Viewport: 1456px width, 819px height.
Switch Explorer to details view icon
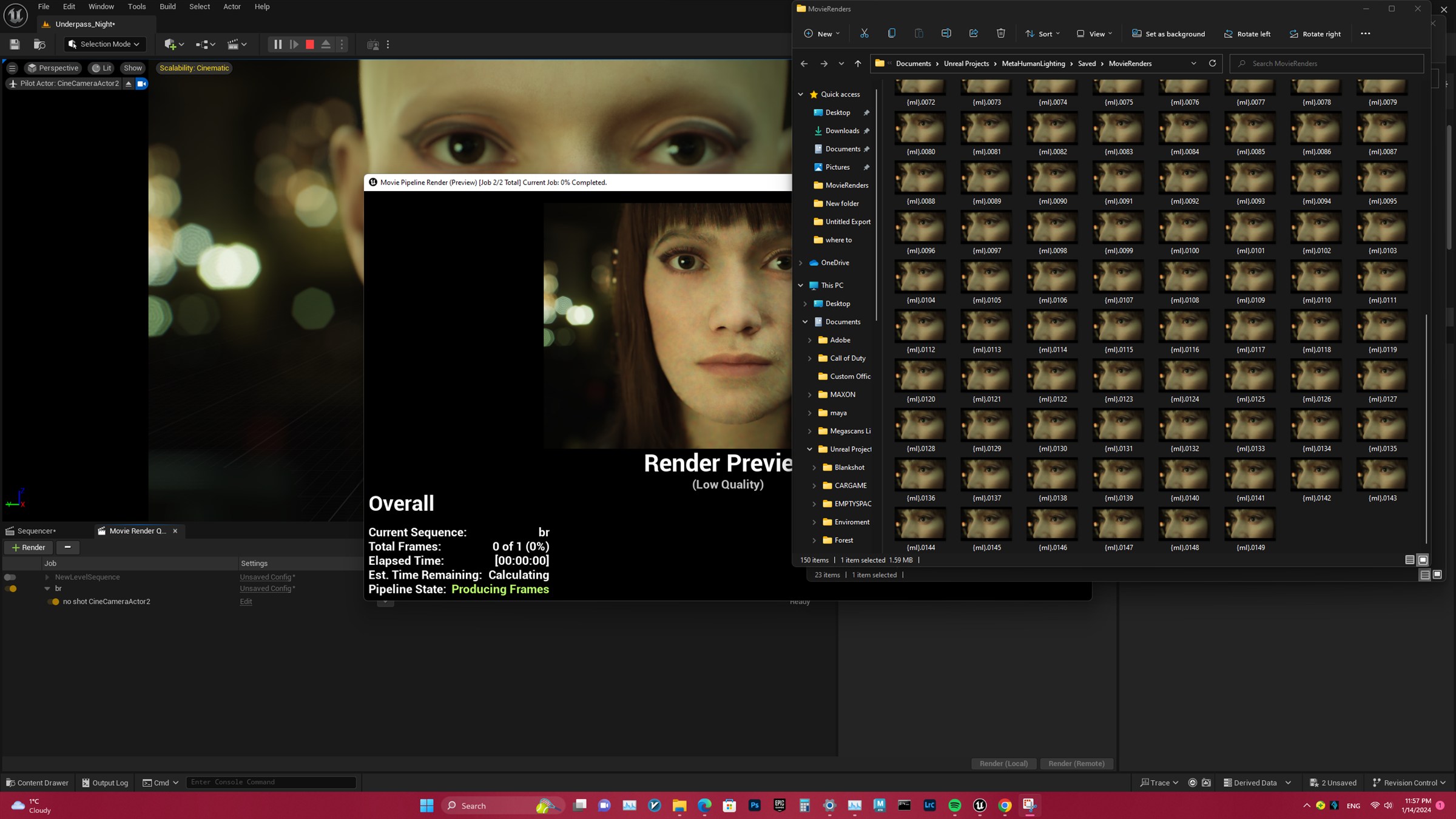1410,560
